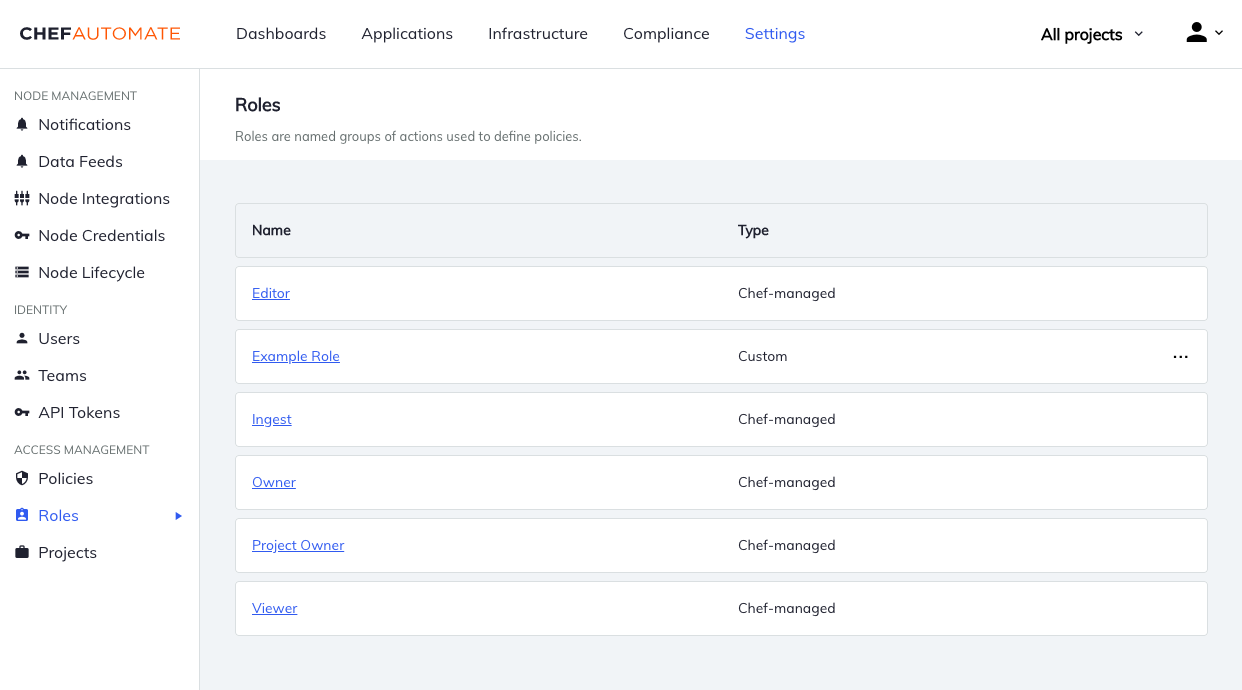
Task: Switch to the Compliance tab
Action: pyautogui.click(x=666, y=33)
